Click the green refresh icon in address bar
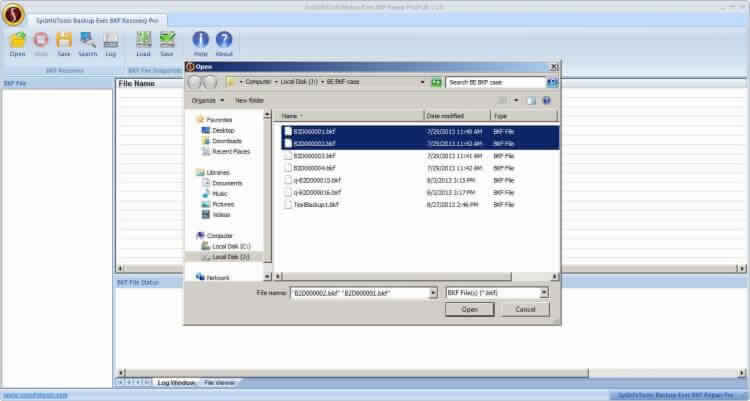The height and width of the screenshot is (401, 750). pos(436,82)
